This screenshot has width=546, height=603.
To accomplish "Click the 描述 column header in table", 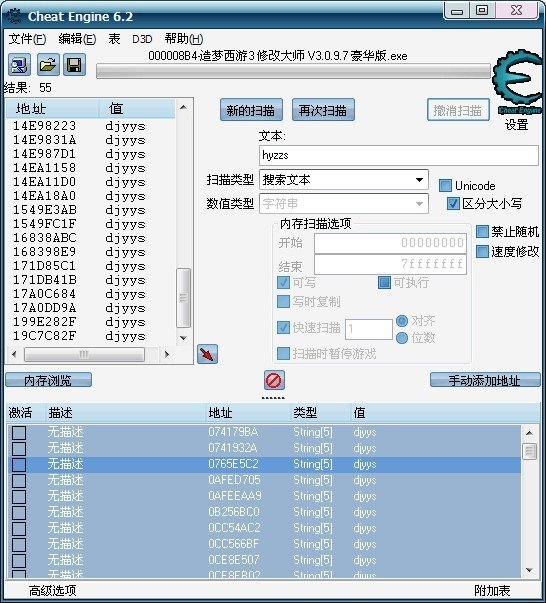I will (126, 413).
